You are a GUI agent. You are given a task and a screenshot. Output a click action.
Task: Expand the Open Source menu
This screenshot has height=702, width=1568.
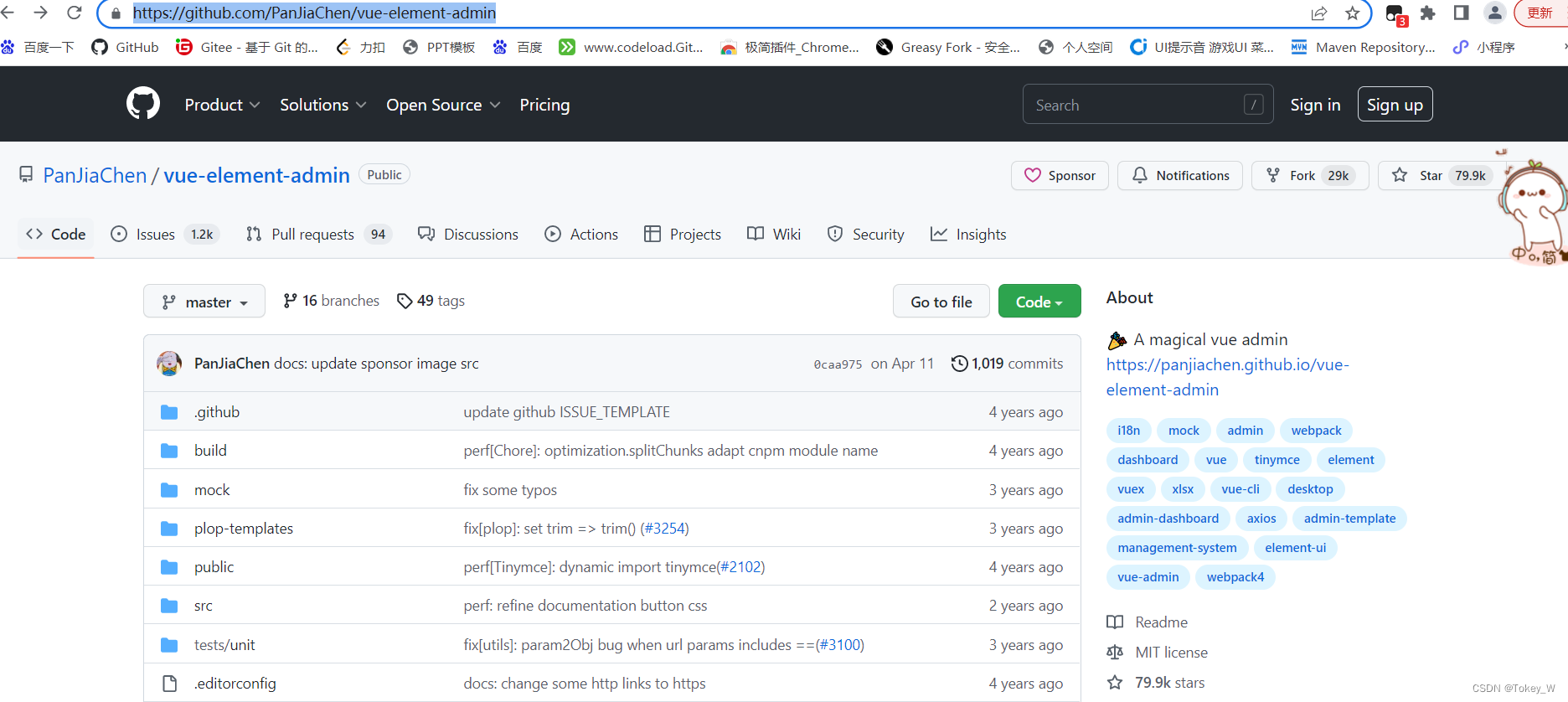443,105
